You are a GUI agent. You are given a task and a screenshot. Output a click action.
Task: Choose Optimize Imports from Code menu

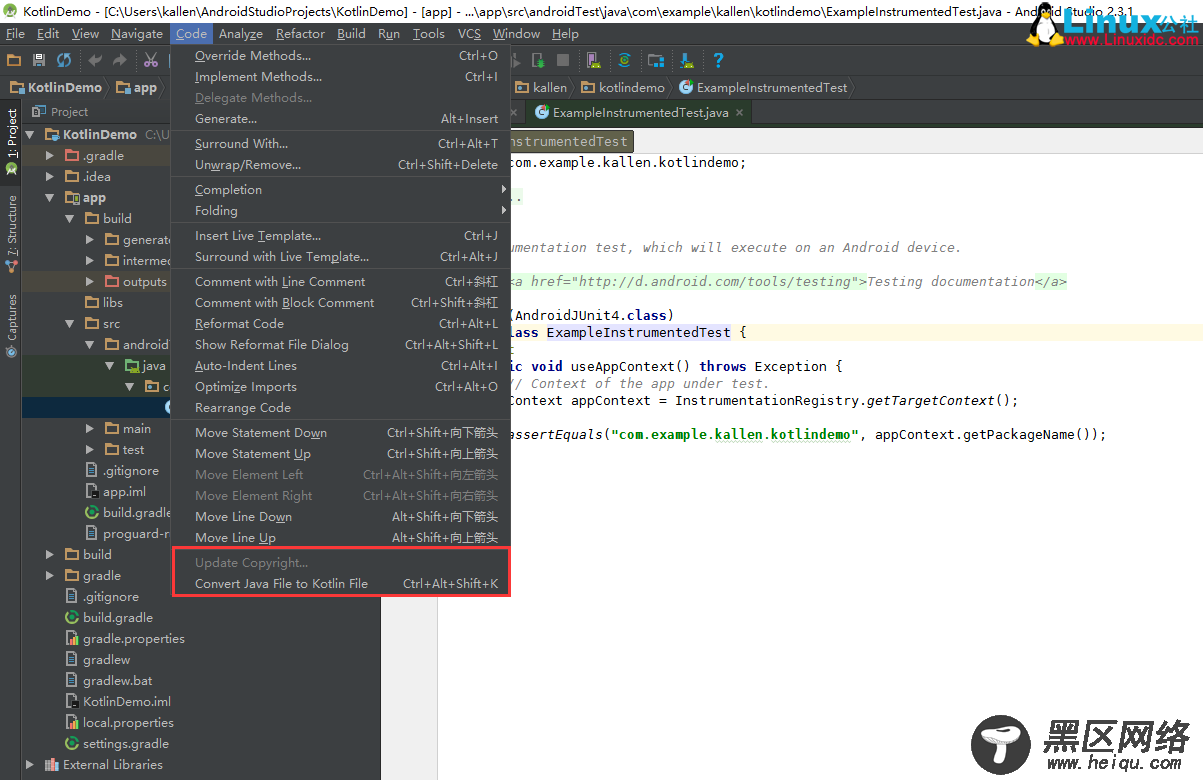coord(340,387)
